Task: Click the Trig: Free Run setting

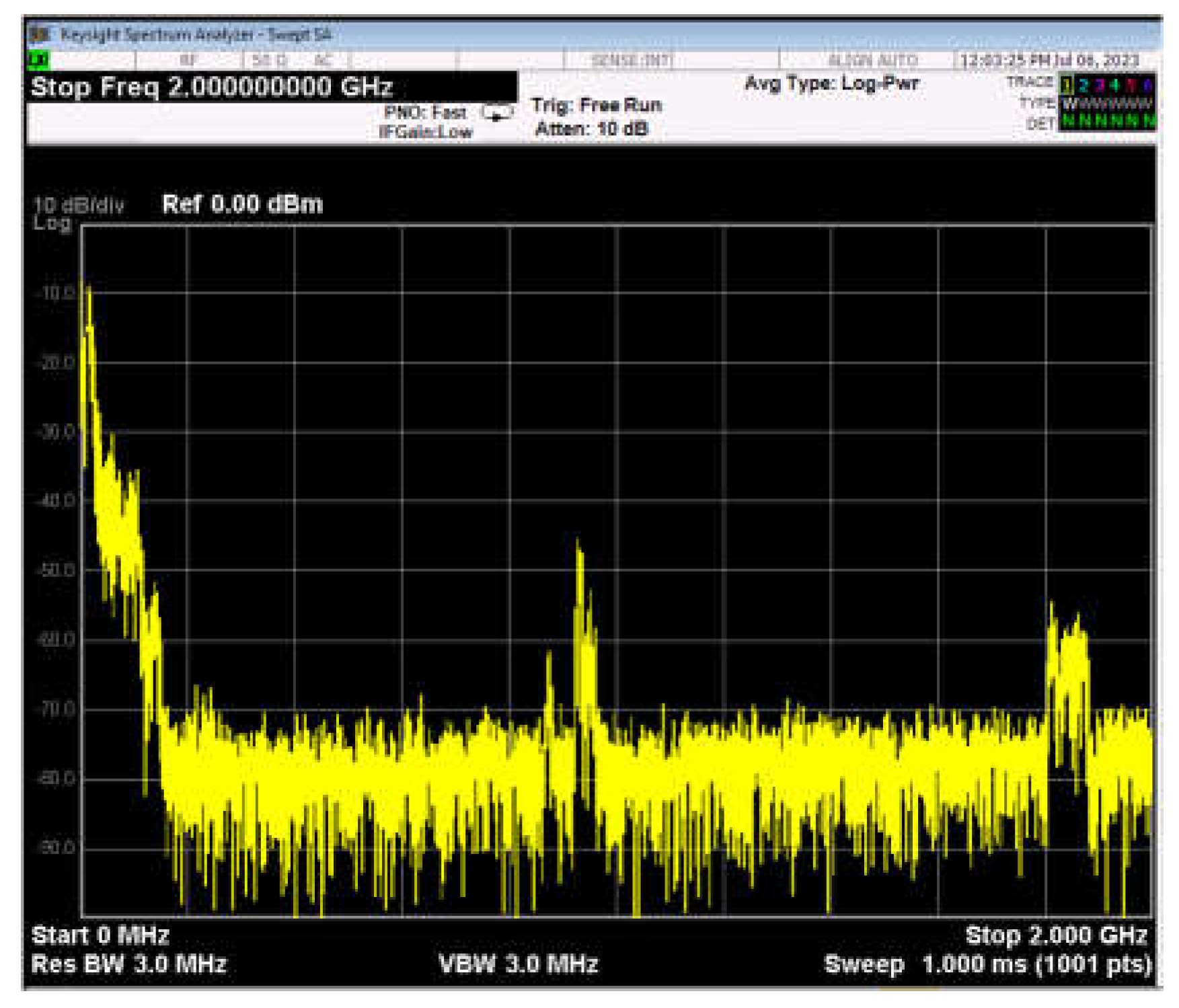Action: coord(596,105)
